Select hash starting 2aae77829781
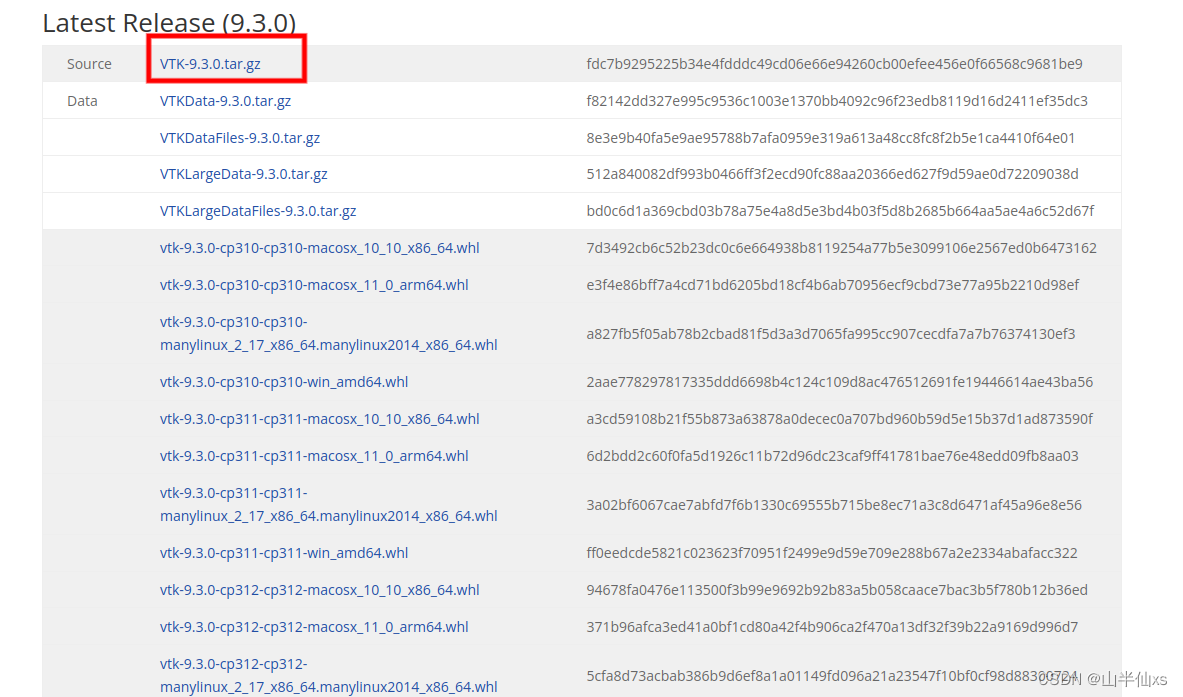1183x697 pixels. click(839, 382)
